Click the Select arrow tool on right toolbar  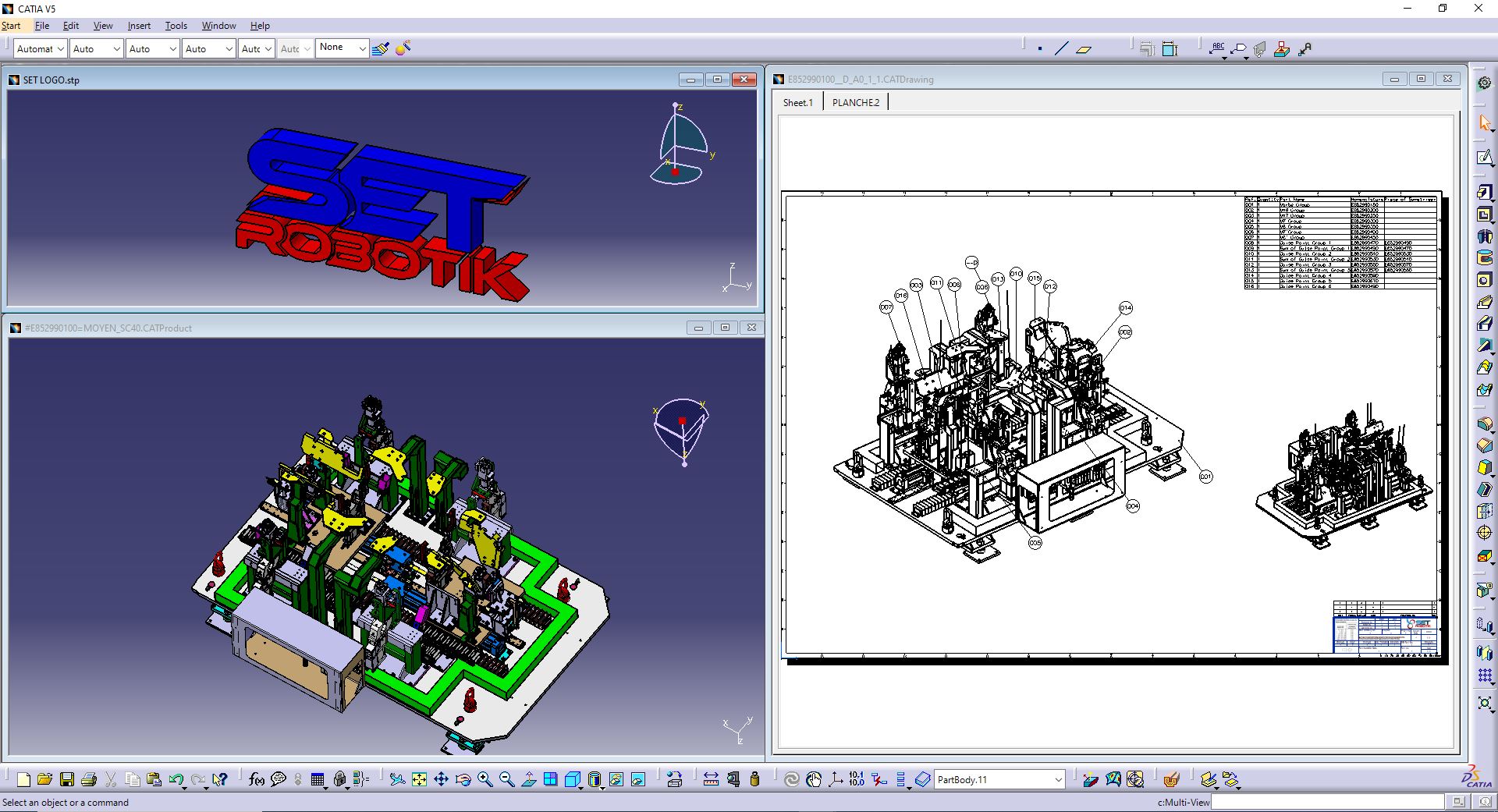[x=1485, y=123]
